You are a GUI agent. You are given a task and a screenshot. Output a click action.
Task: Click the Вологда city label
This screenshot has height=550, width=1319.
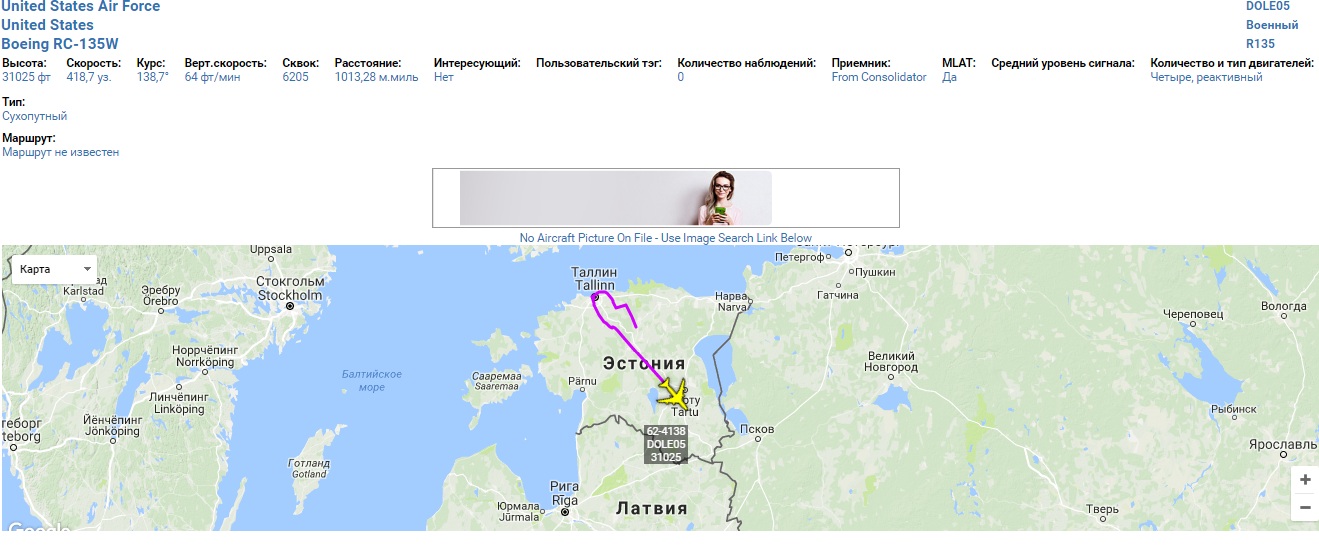(x=1284, y=306)
